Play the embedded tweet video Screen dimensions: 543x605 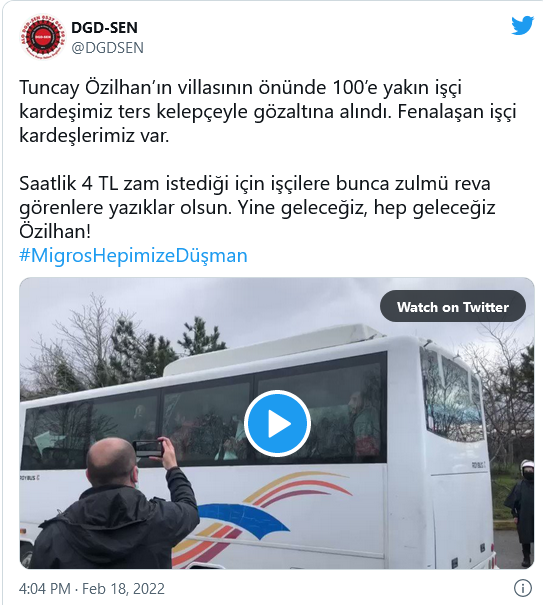click(x=277, y=423)
